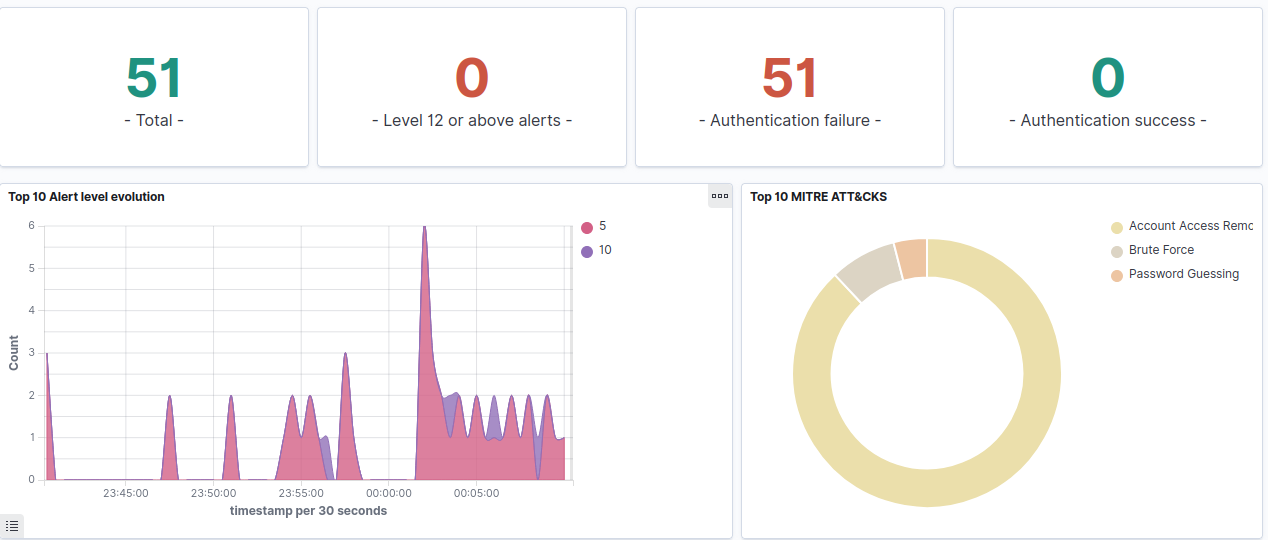
Task: Click the 'Authentication success' label
Action: point(1108,120)
